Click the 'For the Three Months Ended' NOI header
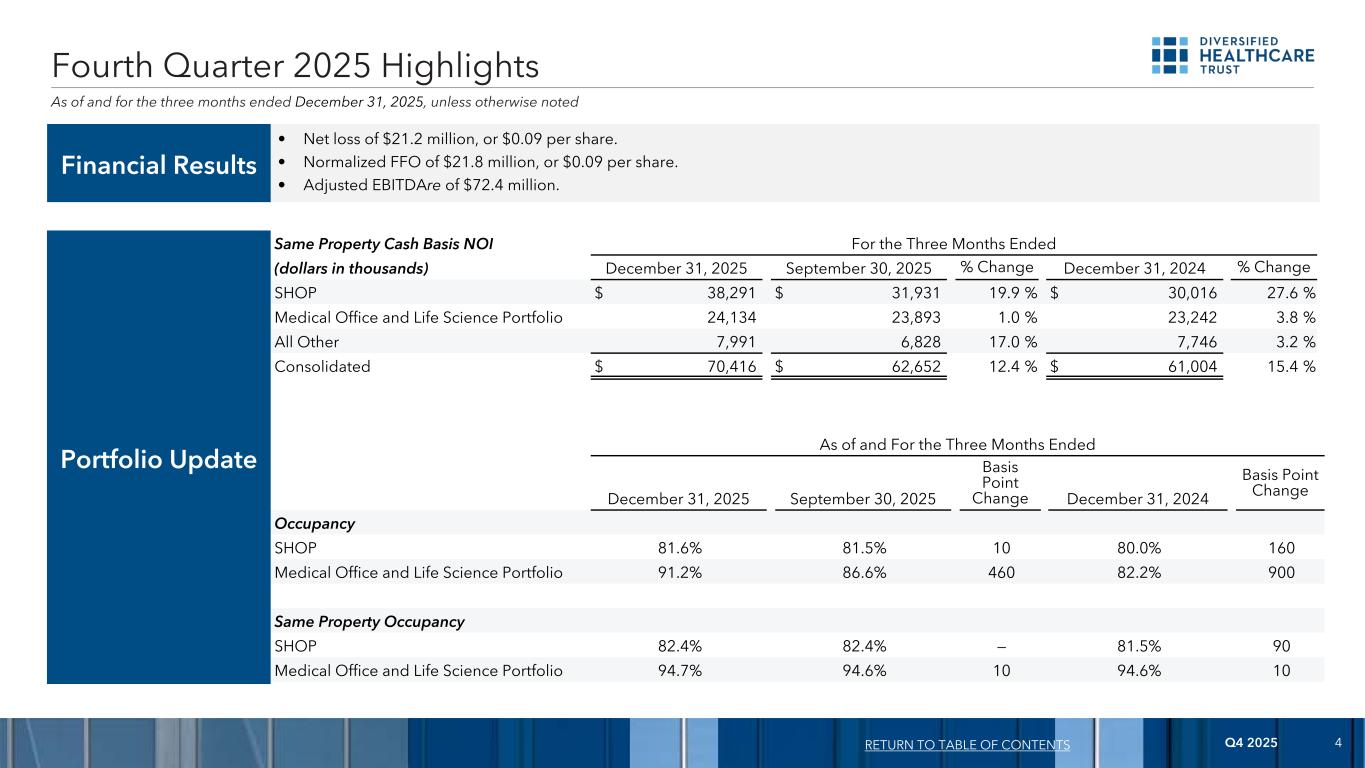 pos(953,243)
